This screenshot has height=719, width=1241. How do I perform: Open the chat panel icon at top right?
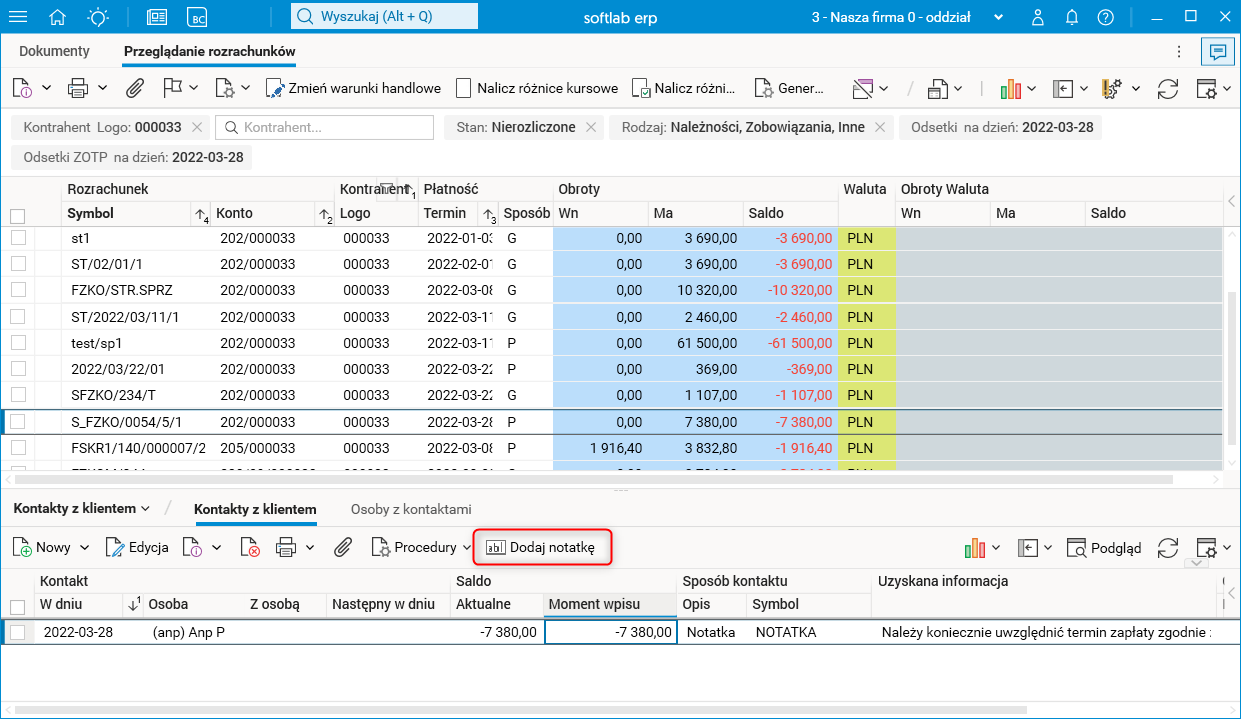click(1217, 51)
